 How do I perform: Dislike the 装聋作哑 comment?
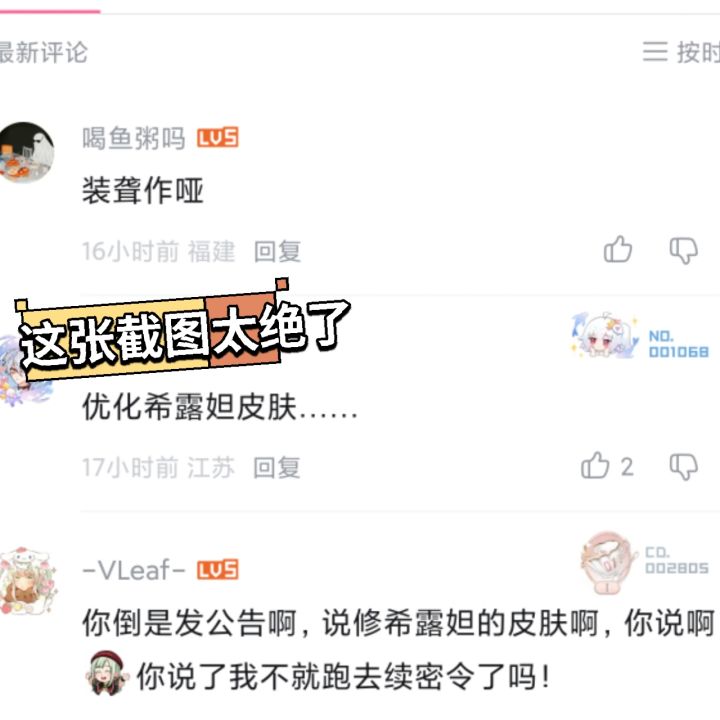(x=684, y=250)
